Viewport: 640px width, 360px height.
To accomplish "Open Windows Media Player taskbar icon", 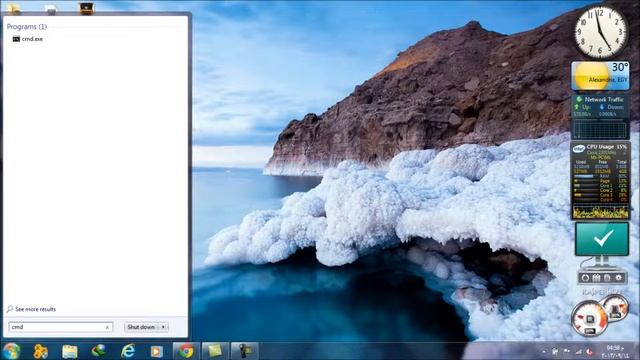I will tap(156, 351).
